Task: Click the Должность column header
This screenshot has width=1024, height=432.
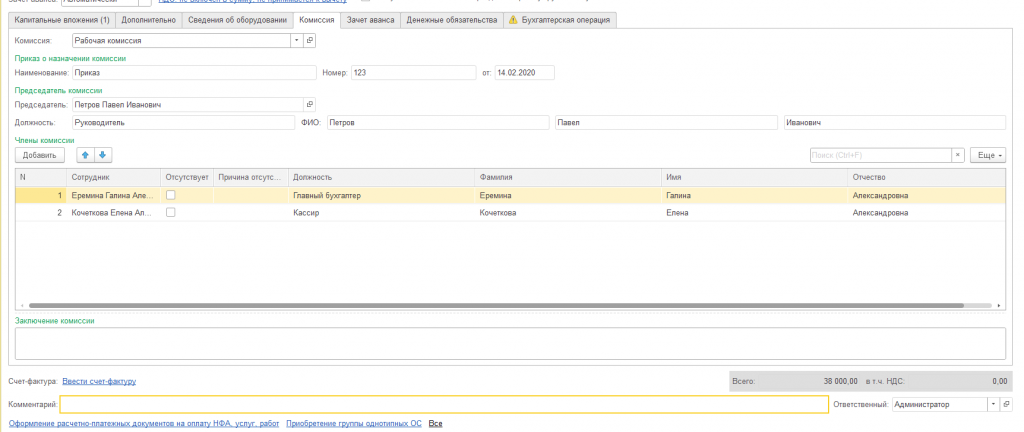Action: pyautogui.click(x=381, y=177)
